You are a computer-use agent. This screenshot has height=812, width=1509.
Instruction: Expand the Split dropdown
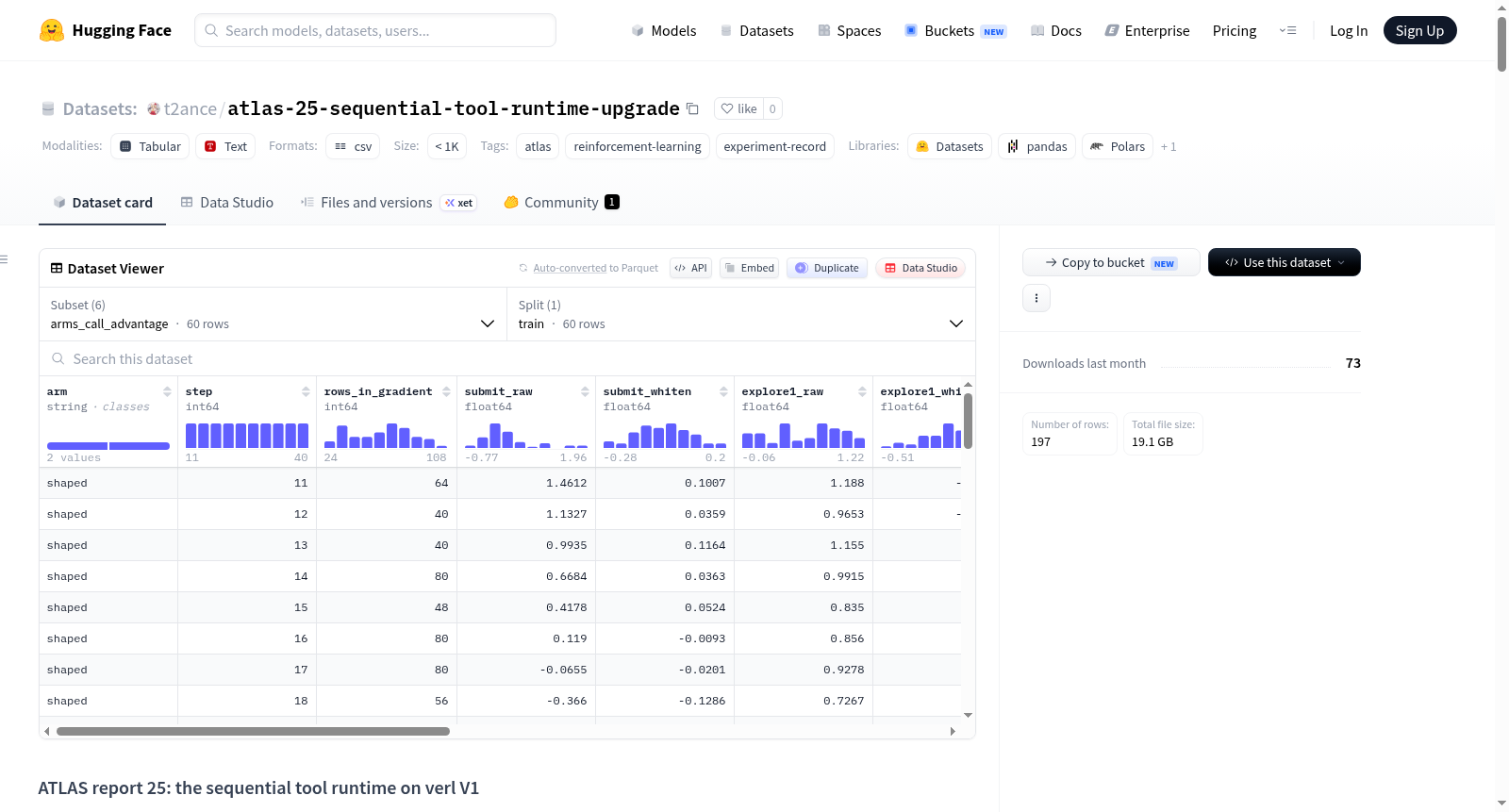(x=740, y=314)
